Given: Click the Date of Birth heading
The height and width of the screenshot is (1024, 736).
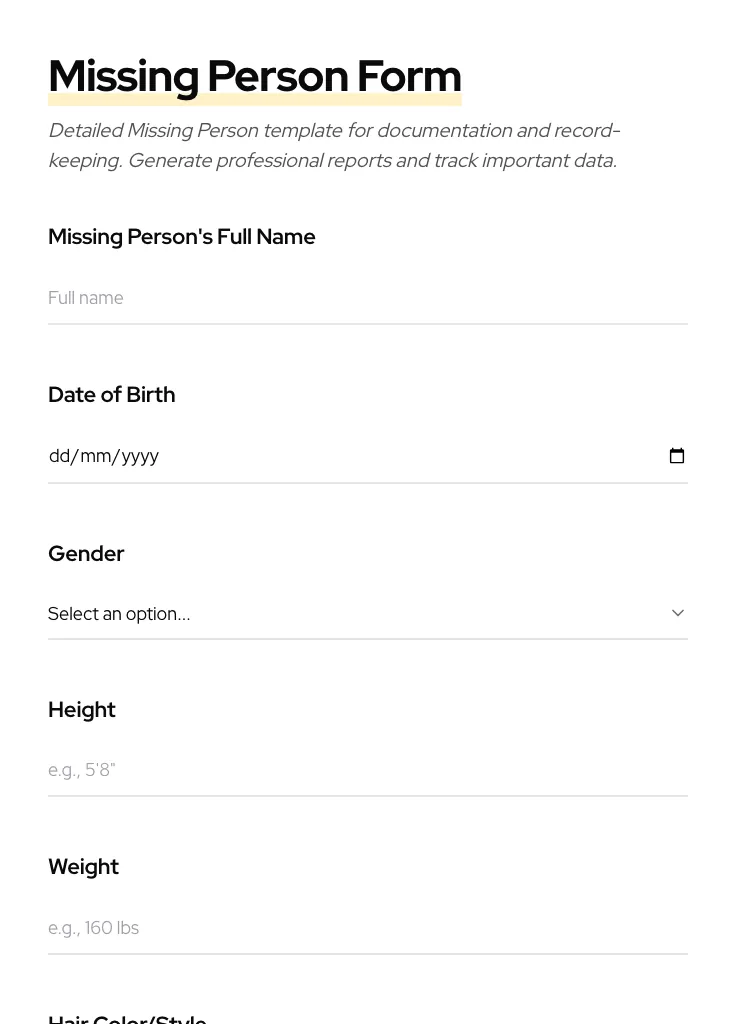Looking at the screenshot, I should point(111,394).
